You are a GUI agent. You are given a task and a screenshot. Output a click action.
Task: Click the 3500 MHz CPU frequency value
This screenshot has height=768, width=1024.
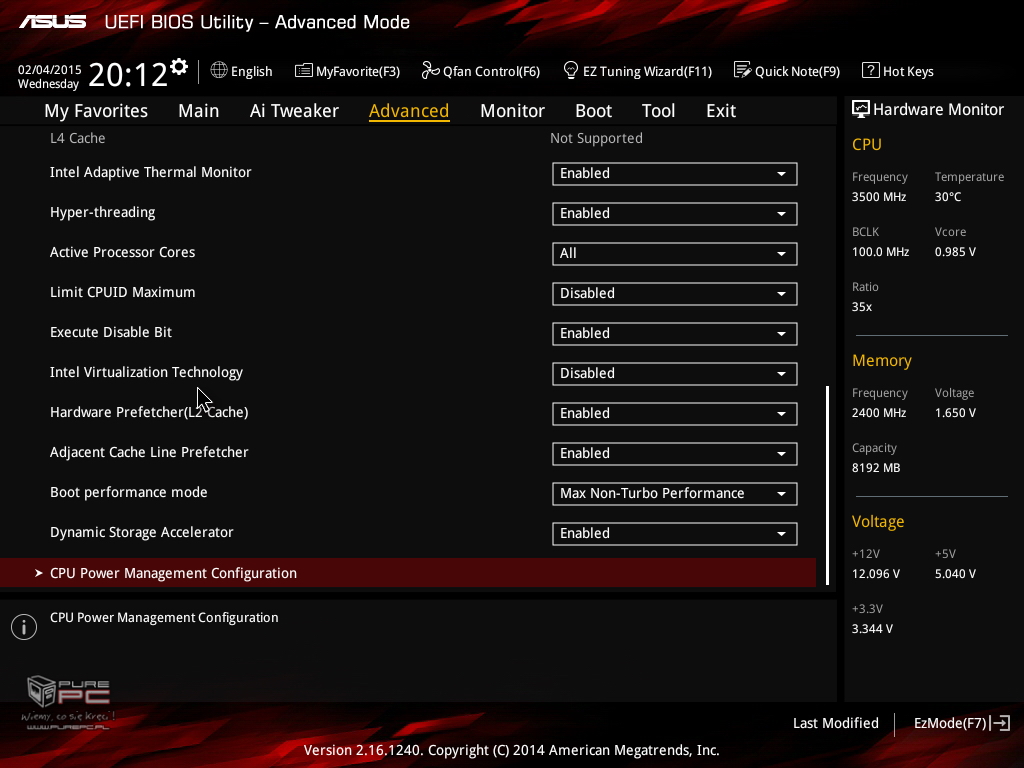[879, 197]
